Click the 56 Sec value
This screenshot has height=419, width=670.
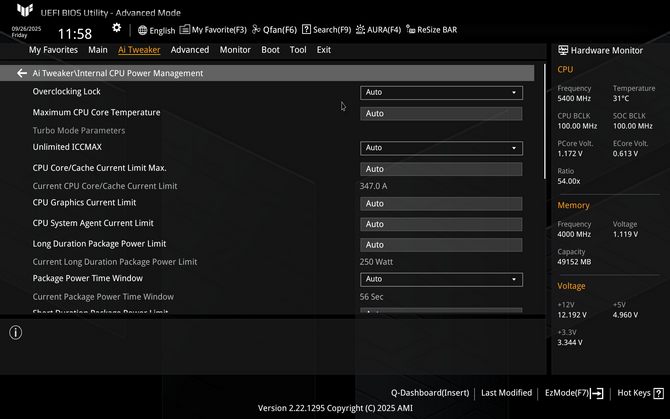coord(371,297)
